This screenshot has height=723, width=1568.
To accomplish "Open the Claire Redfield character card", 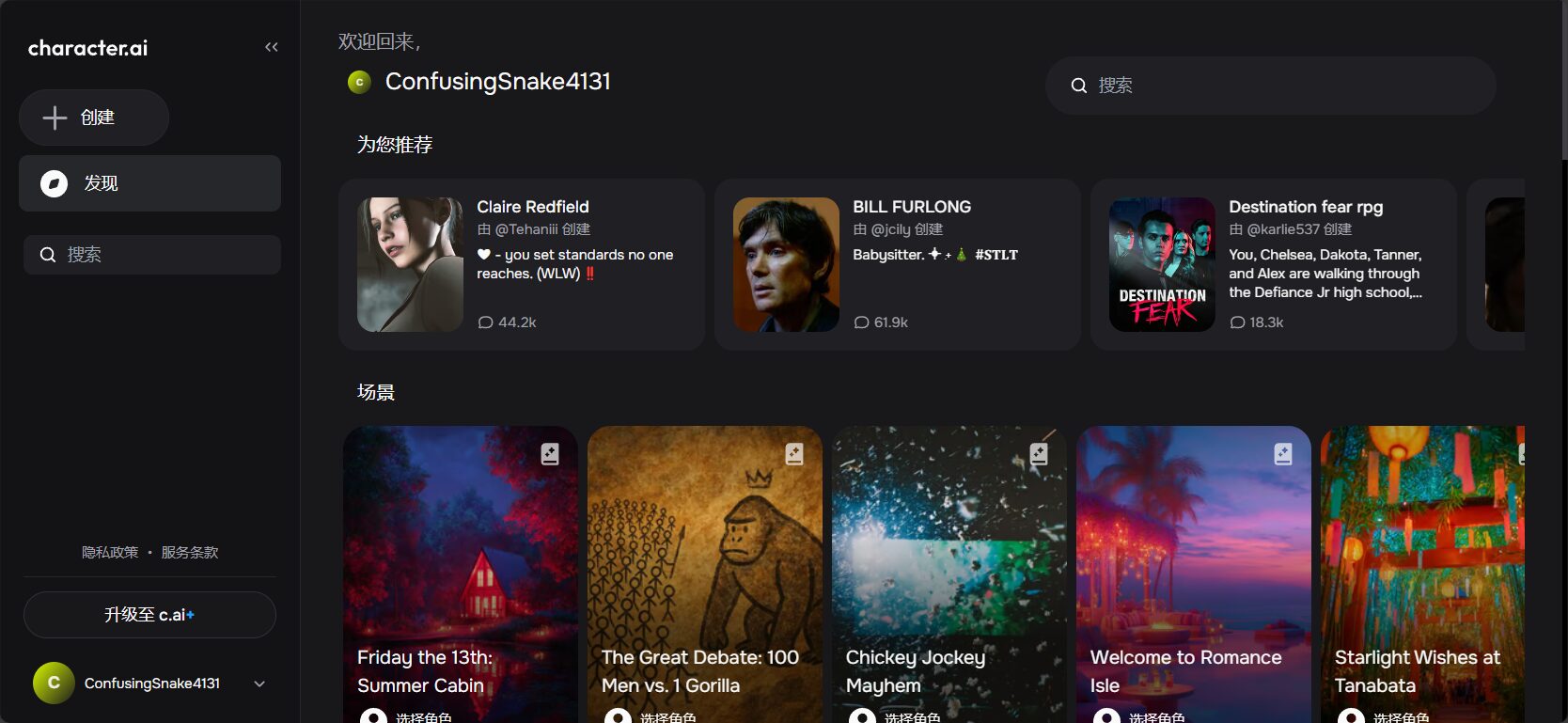I will (521, 264).
